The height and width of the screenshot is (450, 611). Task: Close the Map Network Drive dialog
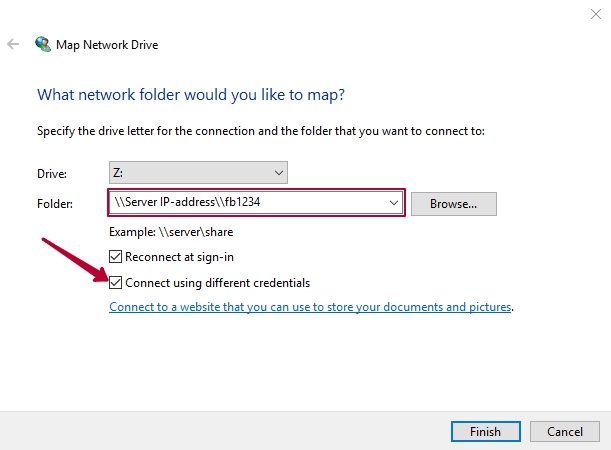595,14
